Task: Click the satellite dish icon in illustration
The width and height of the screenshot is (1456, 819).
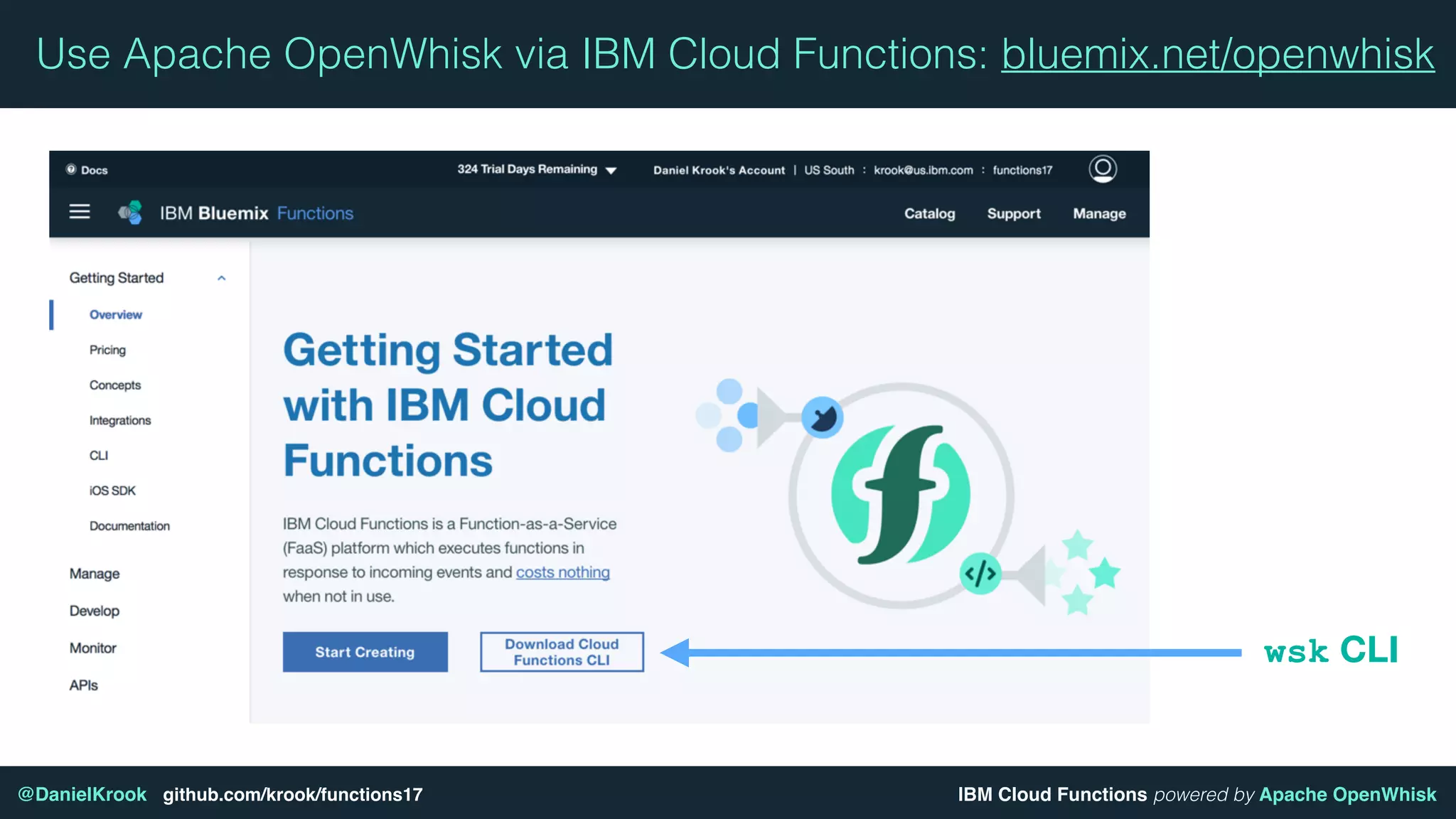Action: [x=823, y=417]
